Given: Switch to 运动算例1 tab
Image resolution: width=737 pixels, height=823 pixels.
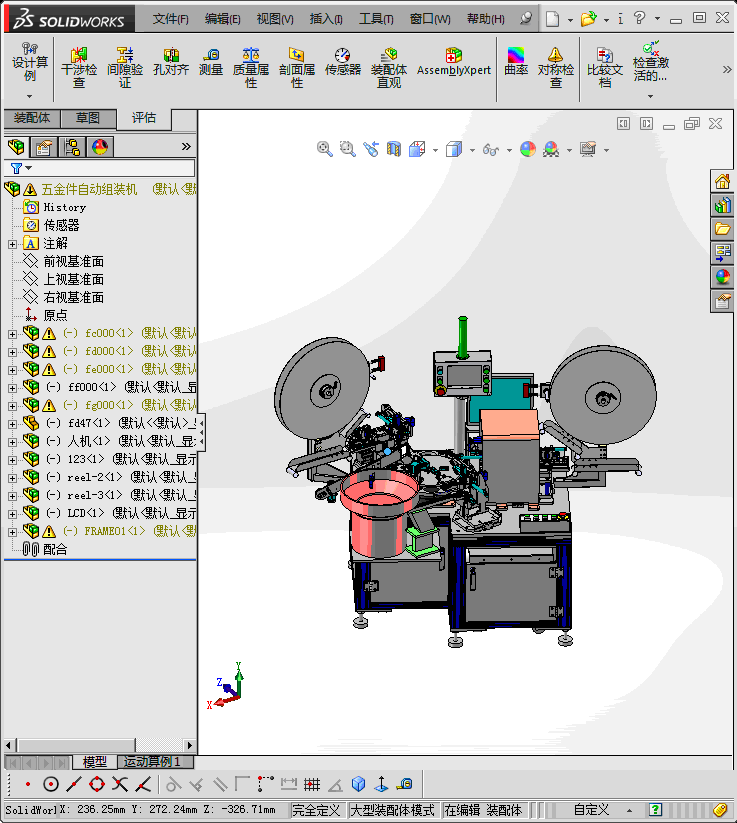Looking at the screenshot, I should (x=152, y=762).
